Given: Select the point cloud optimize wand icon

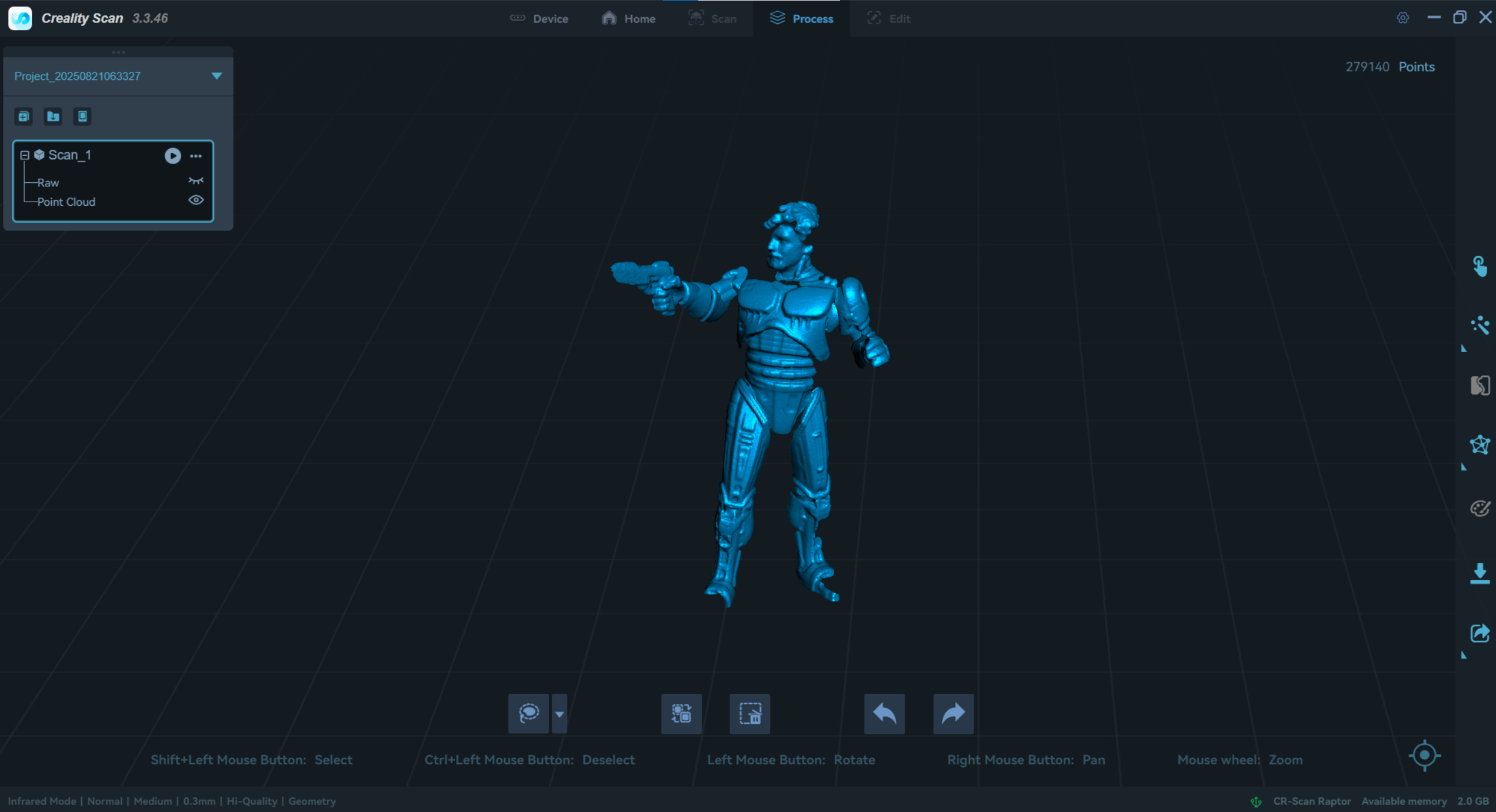Looking at the screenshot, I should pyautogui.click(x=1480, y=325).
